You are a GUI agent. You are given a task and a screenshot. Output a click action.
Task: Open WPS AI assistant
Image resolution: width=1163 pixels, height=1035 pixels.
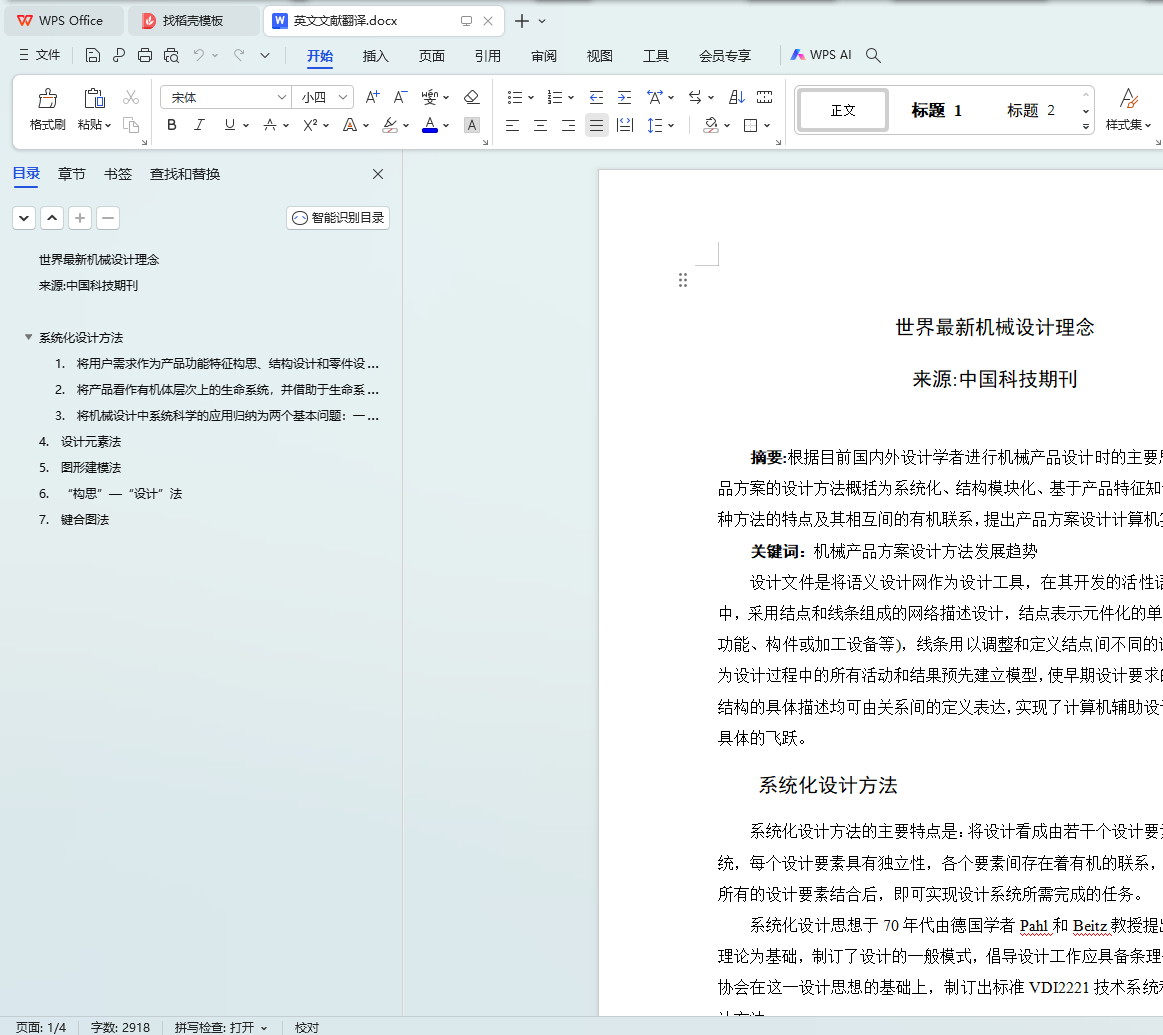pyautogui.click(x=821, y=55)
